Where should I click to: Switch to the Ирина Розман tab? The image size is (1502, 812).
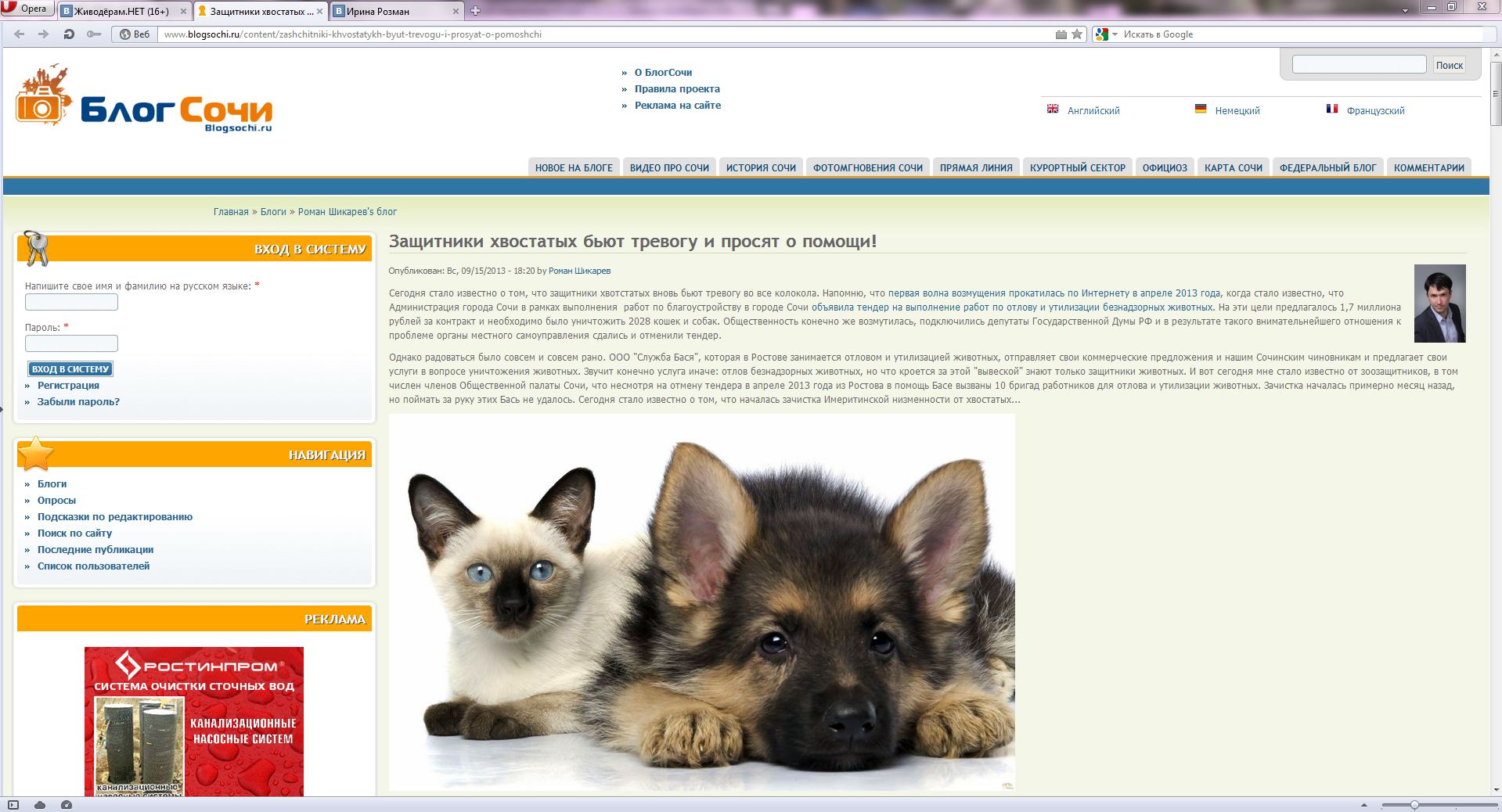point(396,11)
